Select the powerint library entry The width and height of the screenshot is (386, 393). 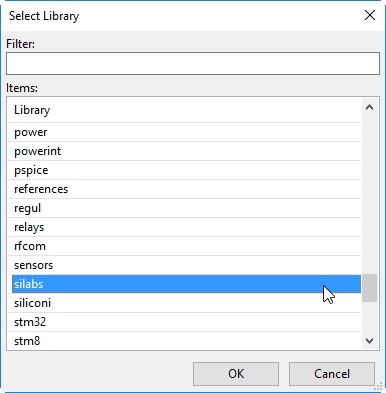point(184,151)
